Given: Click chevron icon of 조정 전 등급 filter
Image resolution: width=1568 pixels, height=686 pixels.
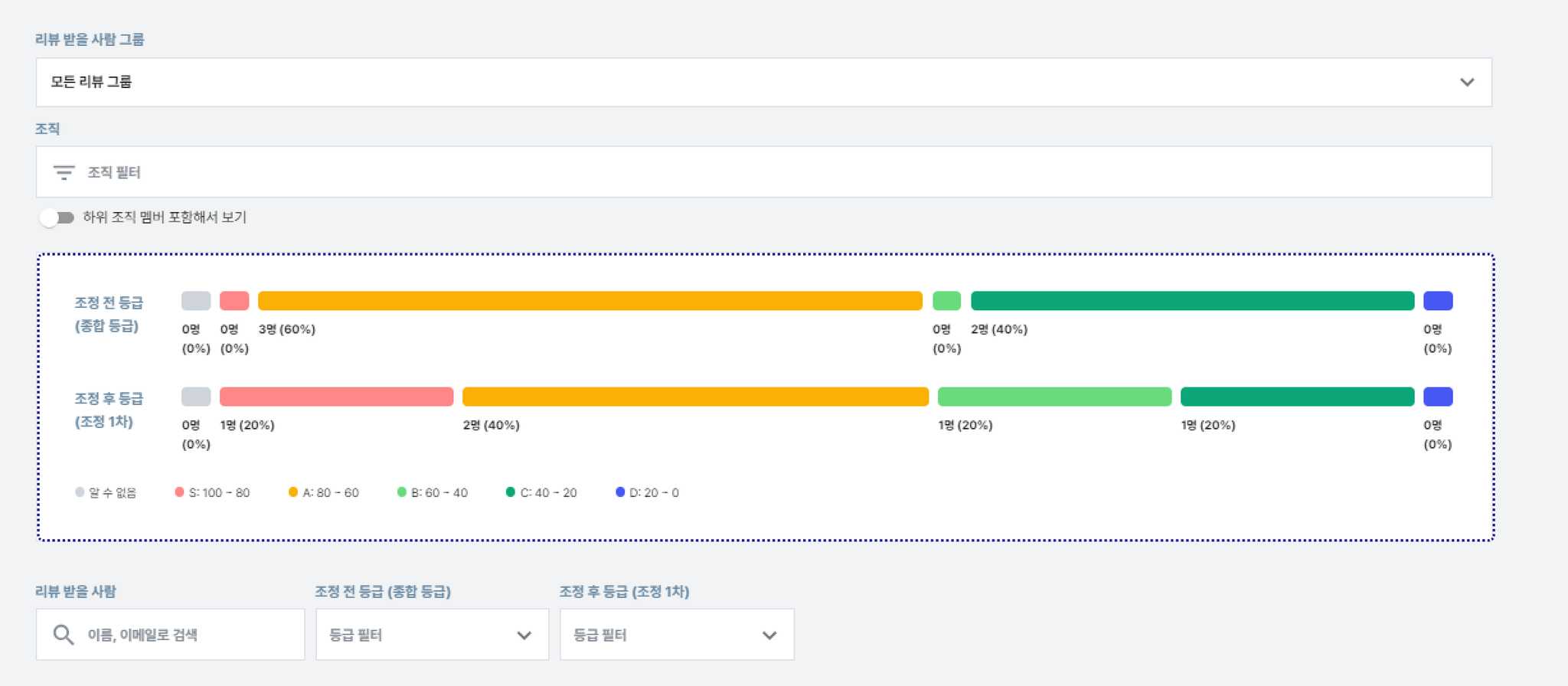Looking at the screenshot, I should pos(524,635).
